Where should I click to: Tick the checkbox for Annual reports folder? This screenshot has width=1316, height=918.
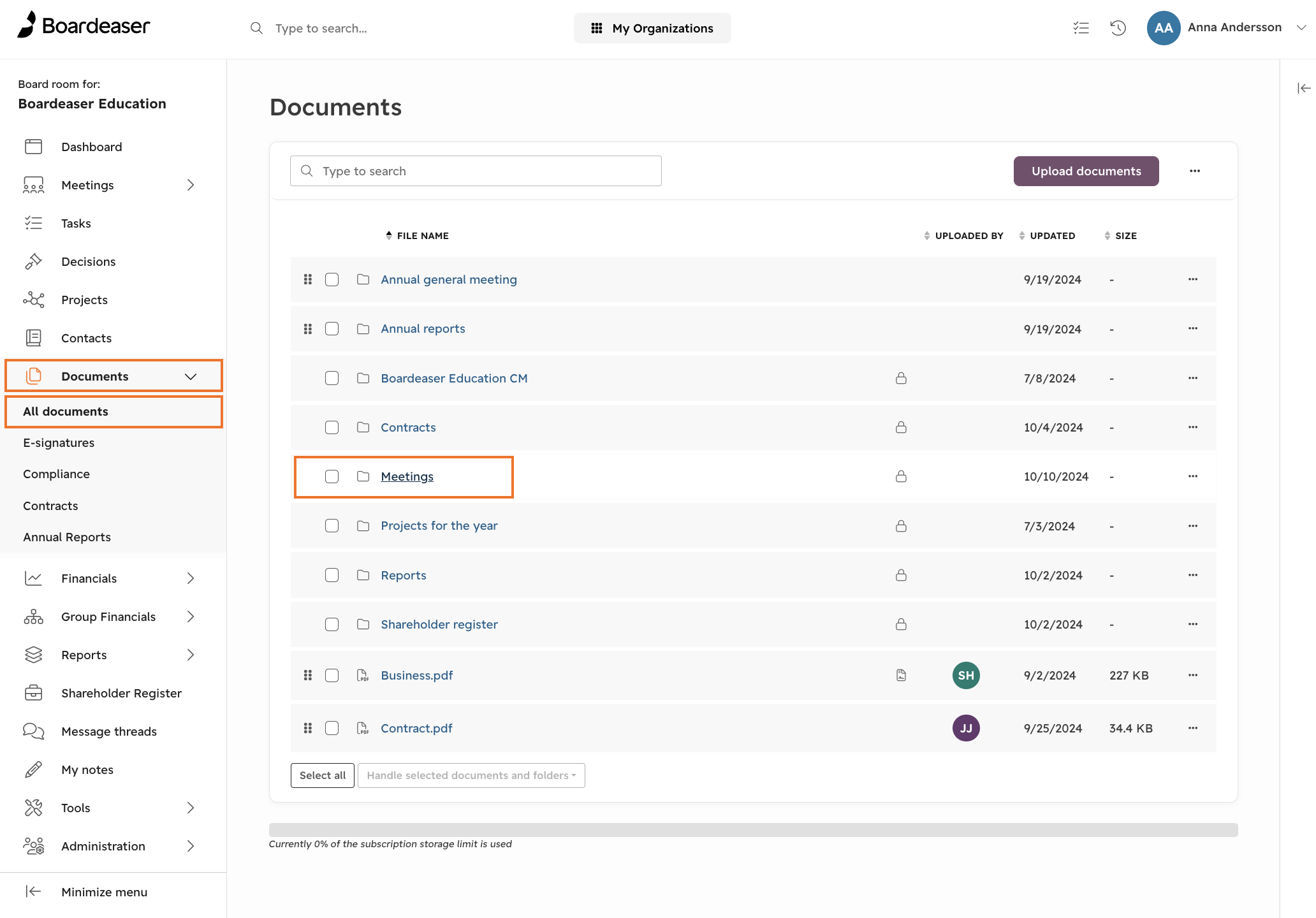(332, 329)
